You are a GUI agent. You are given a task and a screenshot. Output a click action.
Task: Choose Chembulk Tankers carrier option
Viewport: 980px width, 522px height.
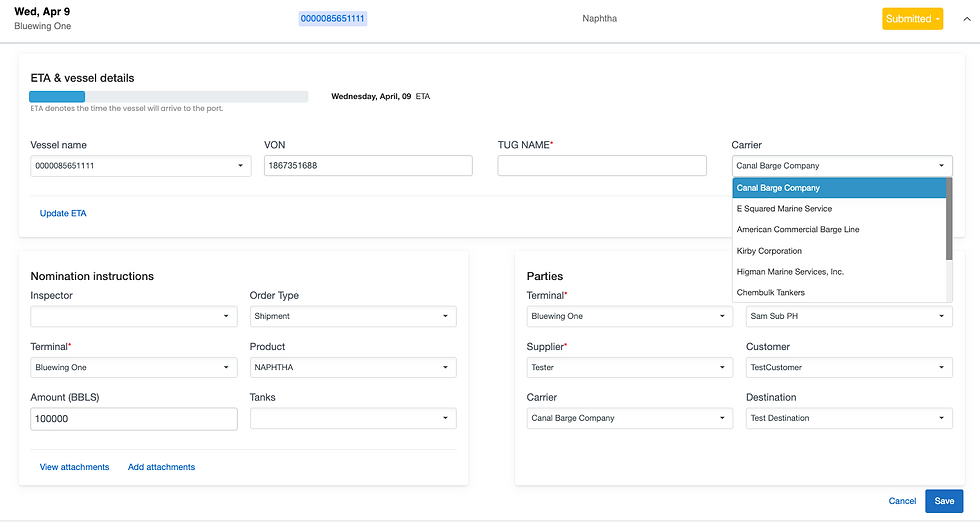771,293
